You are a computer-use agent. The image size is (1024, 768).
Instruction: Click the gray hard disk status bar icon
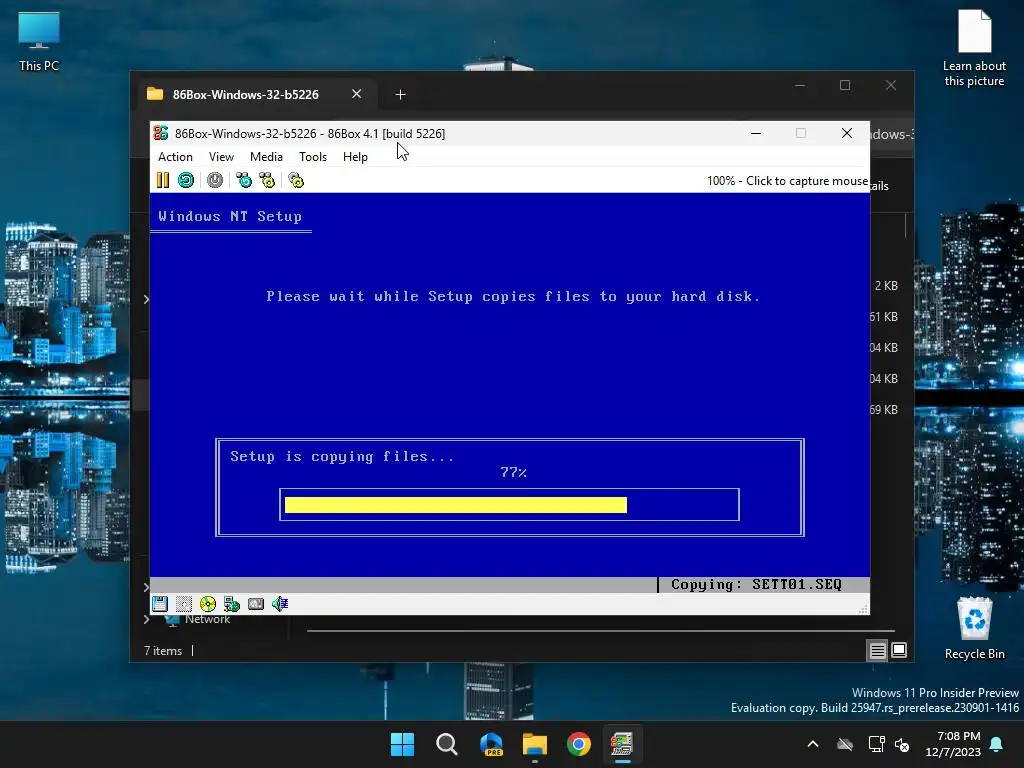(256, 604)
